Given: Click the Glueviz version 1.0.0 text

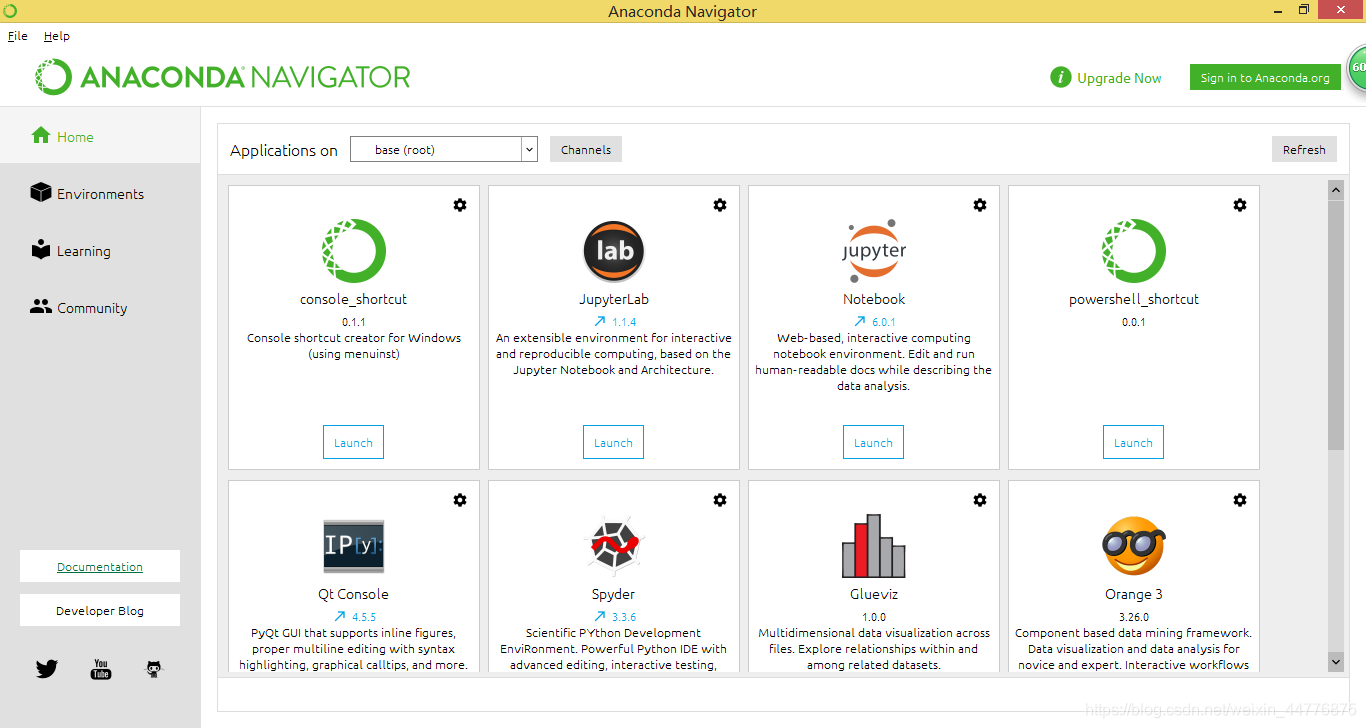Looking at the screenshot, I should pos(874,617).
